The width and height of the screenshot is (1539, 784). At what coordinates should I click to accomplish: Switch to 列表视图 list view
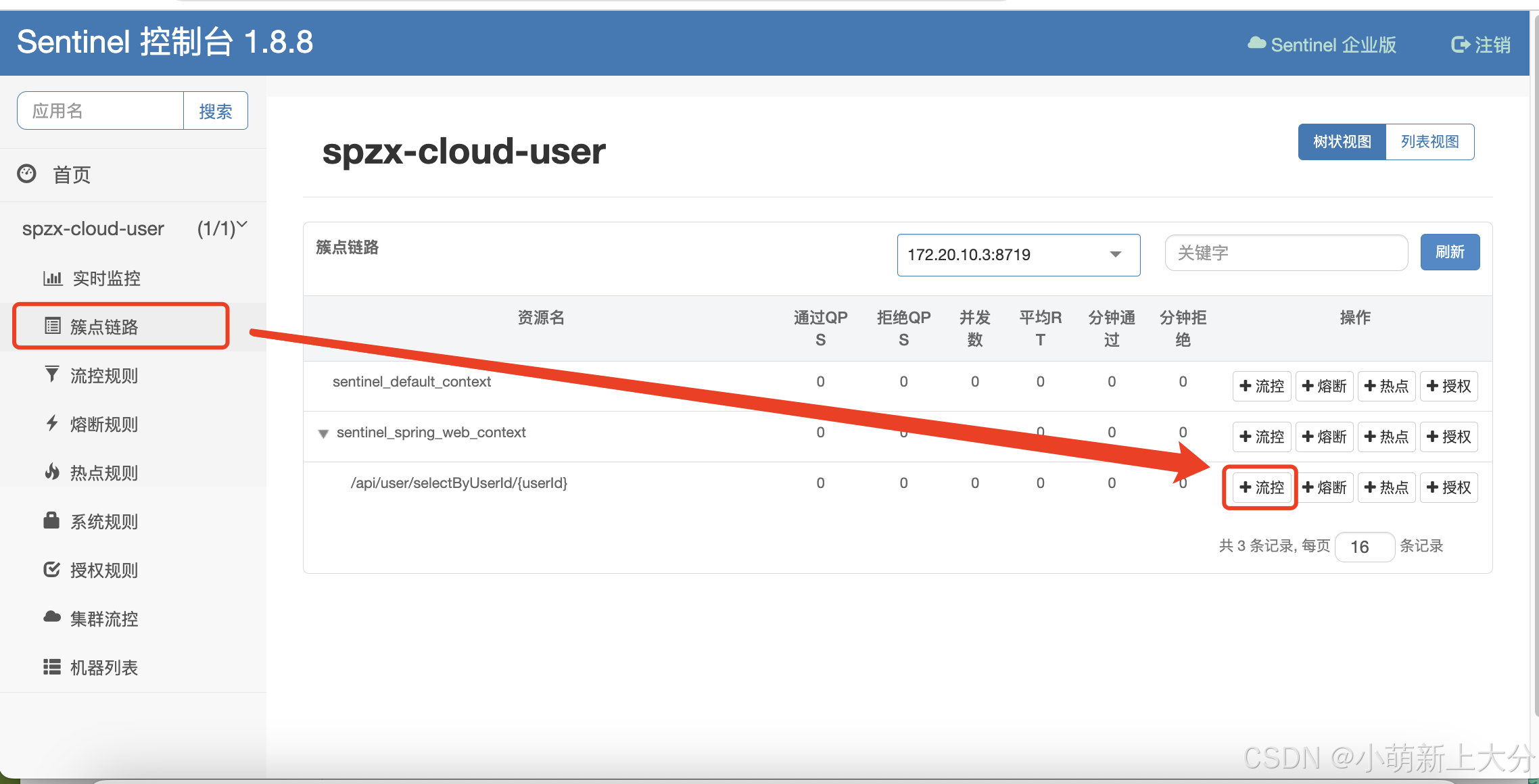1429,142
